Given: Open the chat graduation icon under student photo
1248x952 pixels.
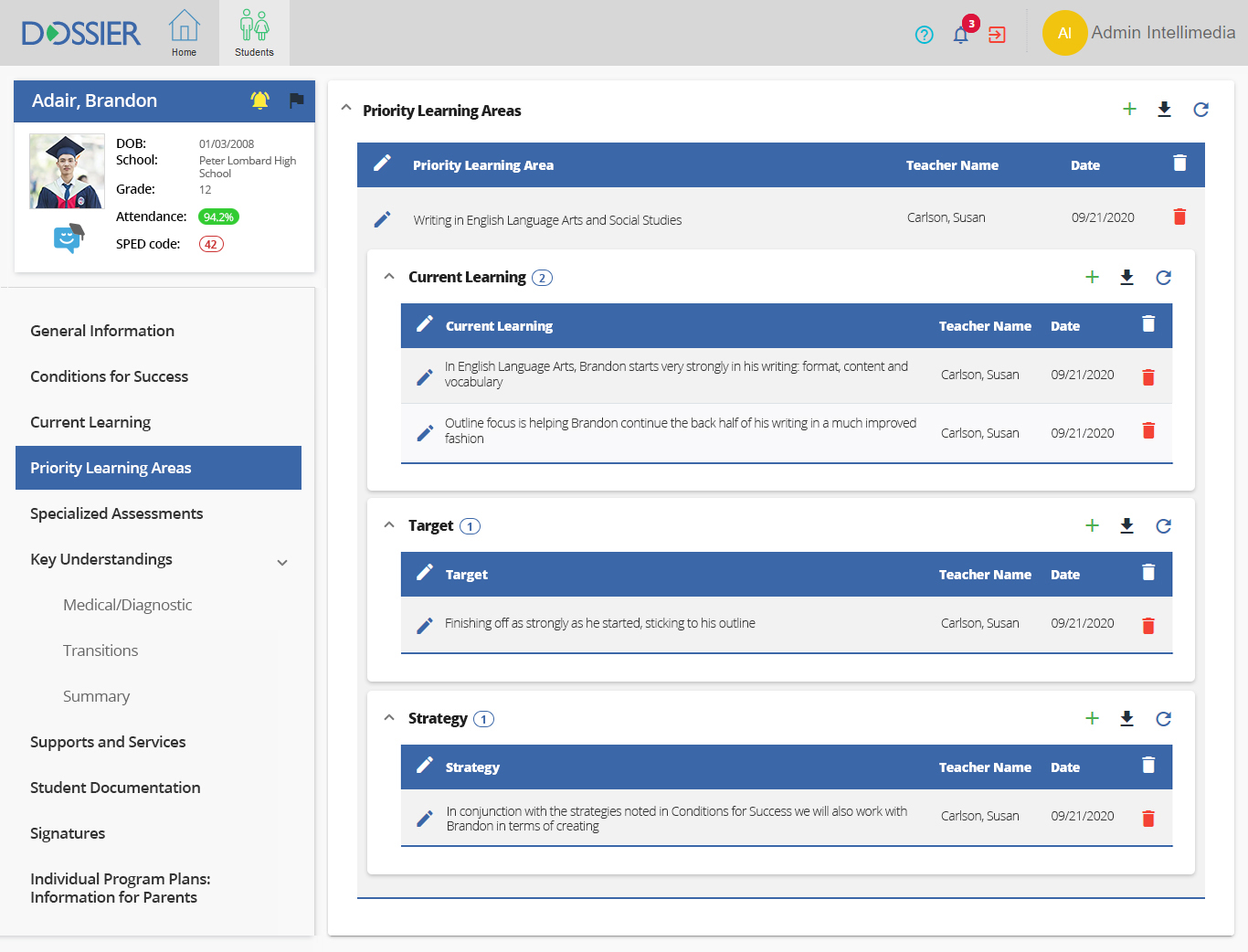Looking at the screenshot, I should [69, 238].
